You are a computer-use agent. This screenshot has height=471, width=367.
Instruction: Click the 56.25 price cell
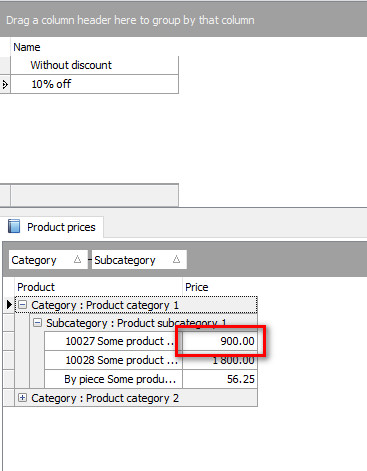[x=220, y=379]
